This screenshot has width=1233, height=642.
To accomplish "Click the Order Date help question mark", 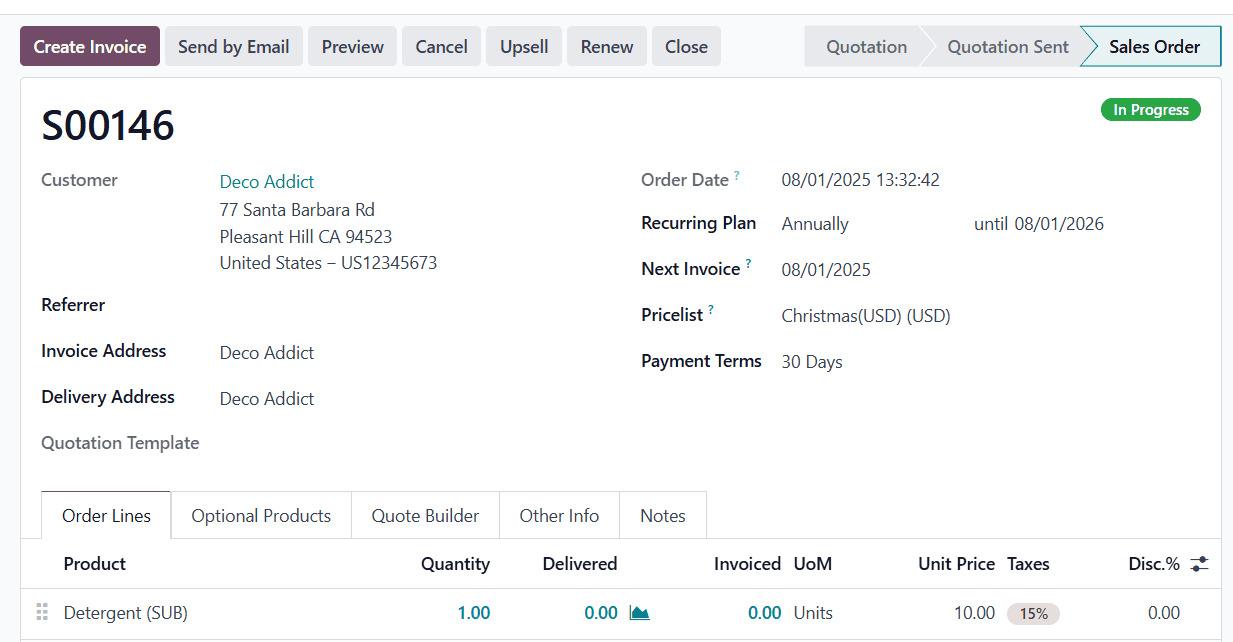I will pos(737,176).
